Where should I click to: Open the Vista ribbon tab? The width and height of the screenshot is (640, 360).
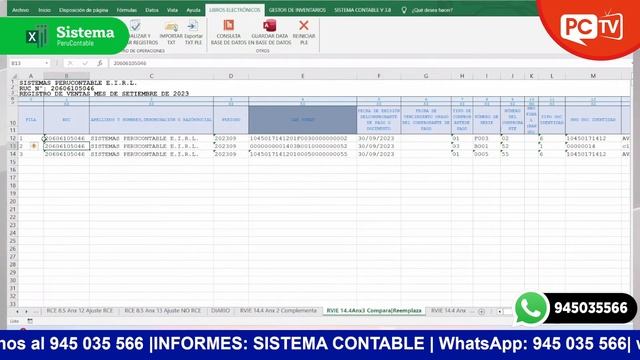(x=172, y=10)
